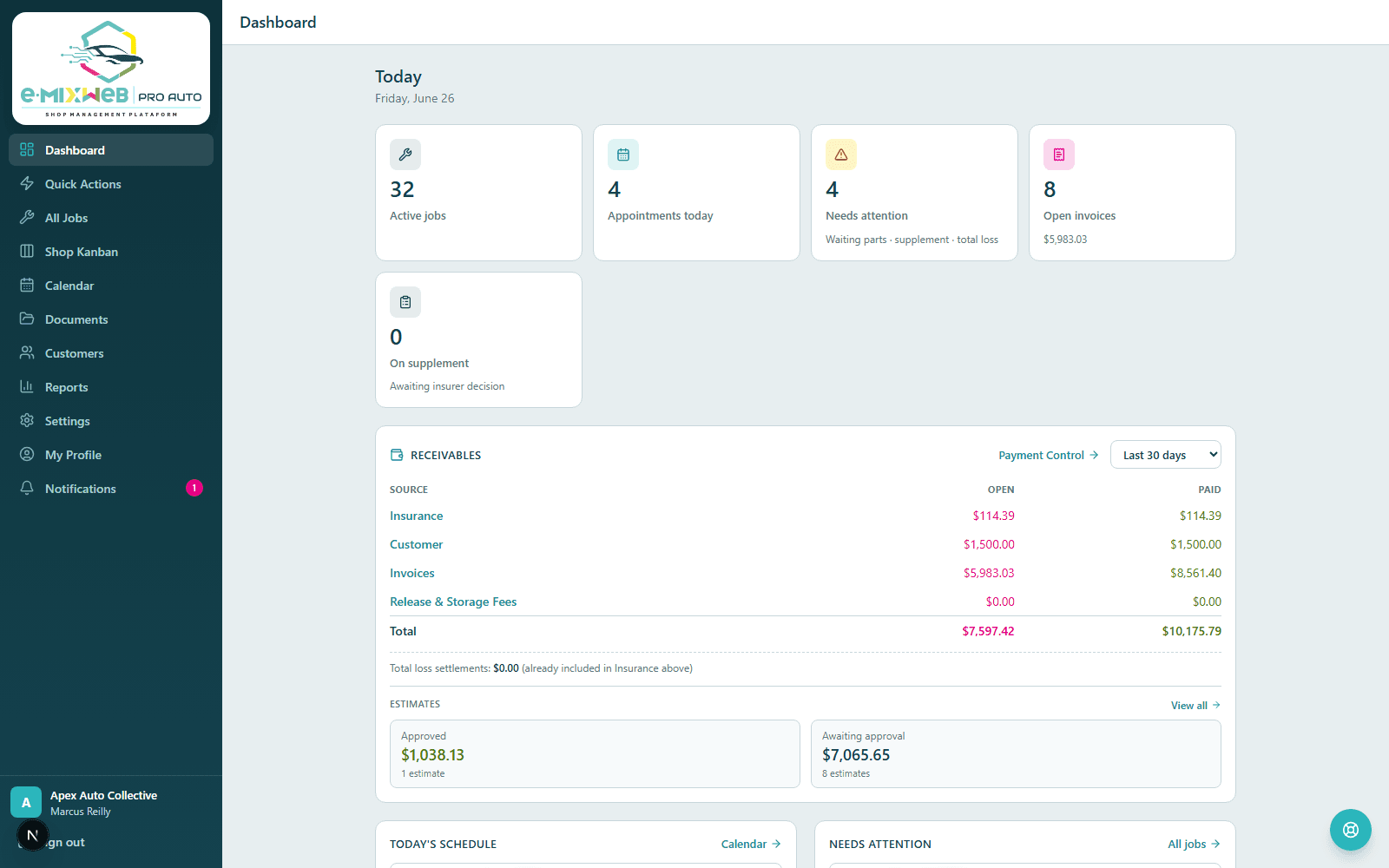Viewport: 1389px width, 868px height.
Task: Click the Marcus Reilly user name
Action: 81,812
